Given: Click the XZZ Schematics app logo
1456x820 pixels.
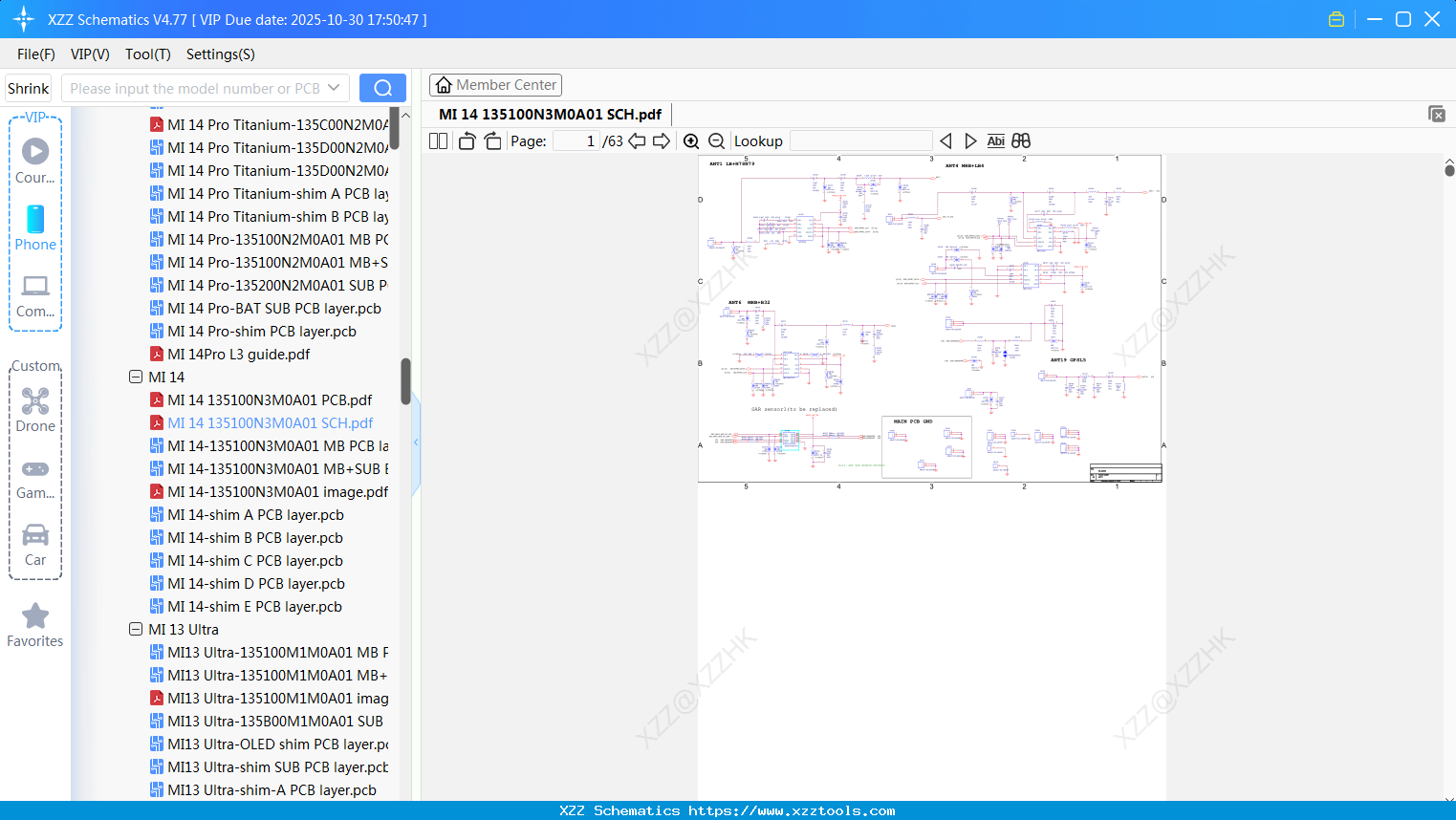Looking at the screenshot, I should pyautogui.click(x=24, y=19).
